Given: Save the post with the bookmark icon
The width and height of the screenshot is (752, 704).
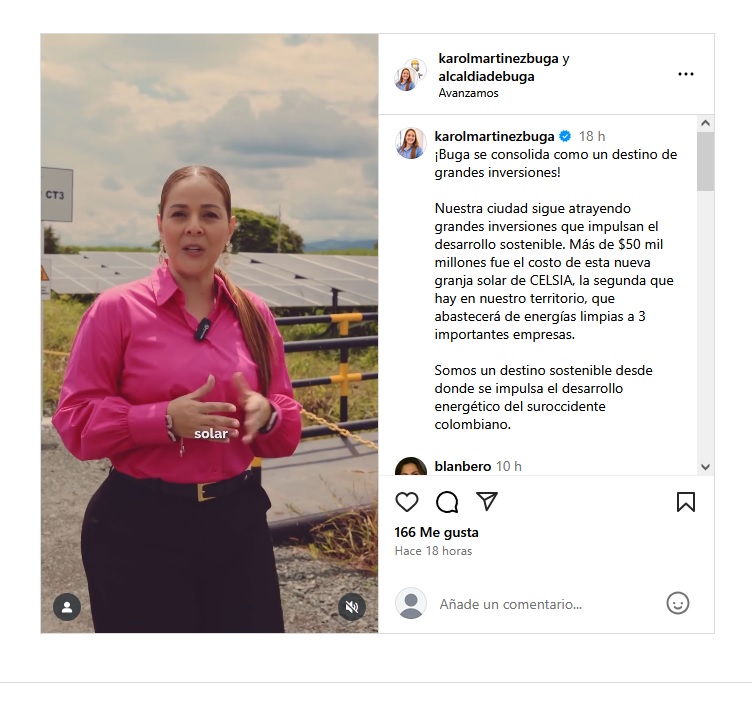Looking at the screenshot, I should click(686, 502).
